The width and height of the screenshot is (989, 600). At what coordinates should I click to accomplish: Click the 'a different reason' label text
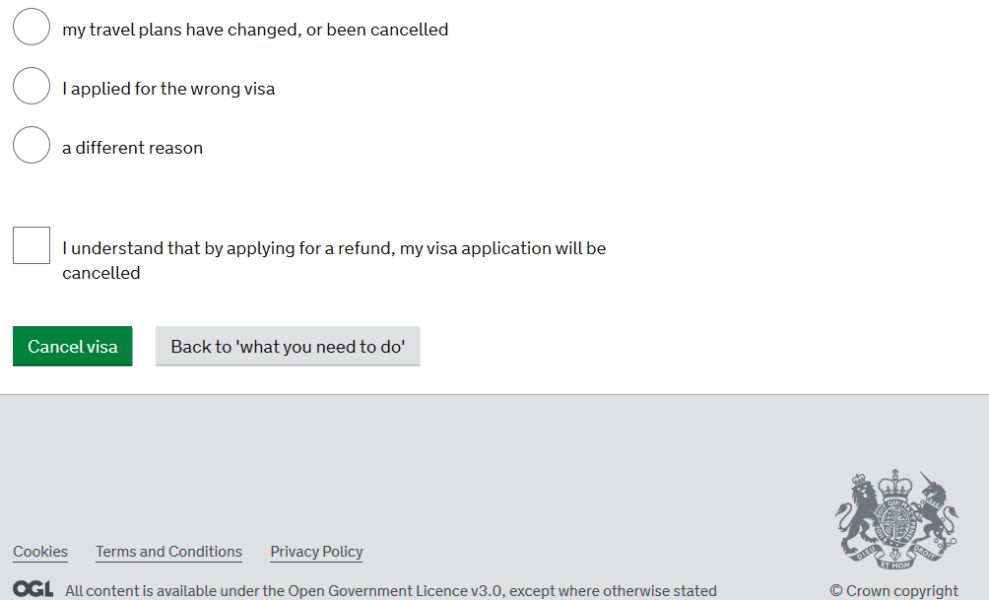tap(132, 148)
